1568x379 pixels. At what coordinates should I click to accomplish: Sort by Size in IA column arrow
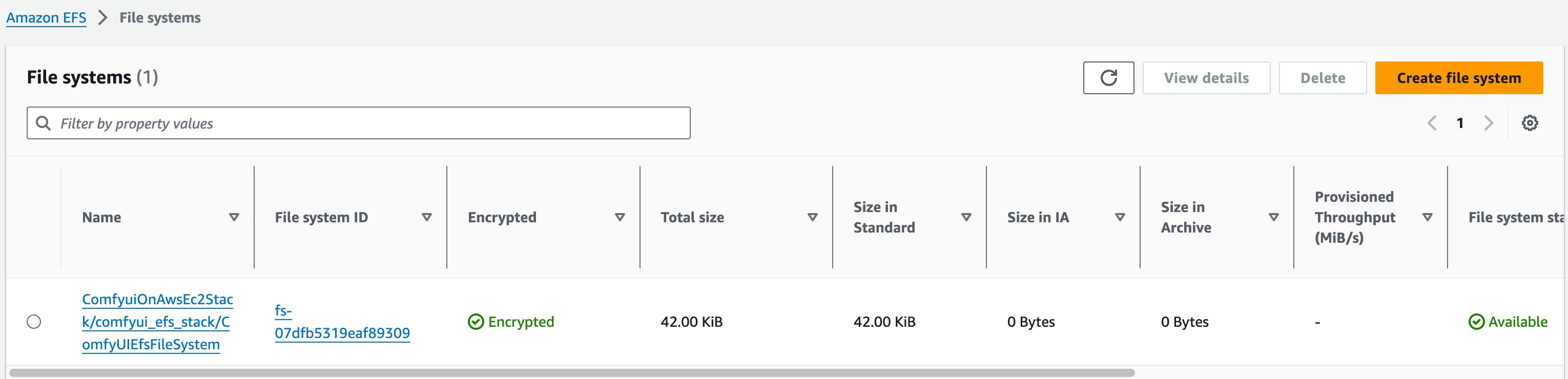coord(1120,217)
